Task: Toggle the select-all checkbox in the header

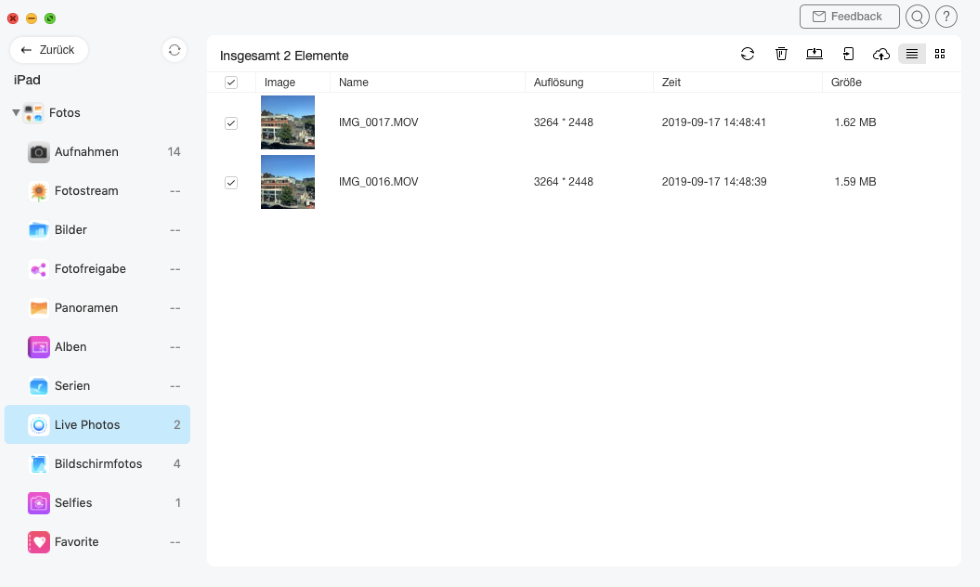Action: click(x=231, y=83)
